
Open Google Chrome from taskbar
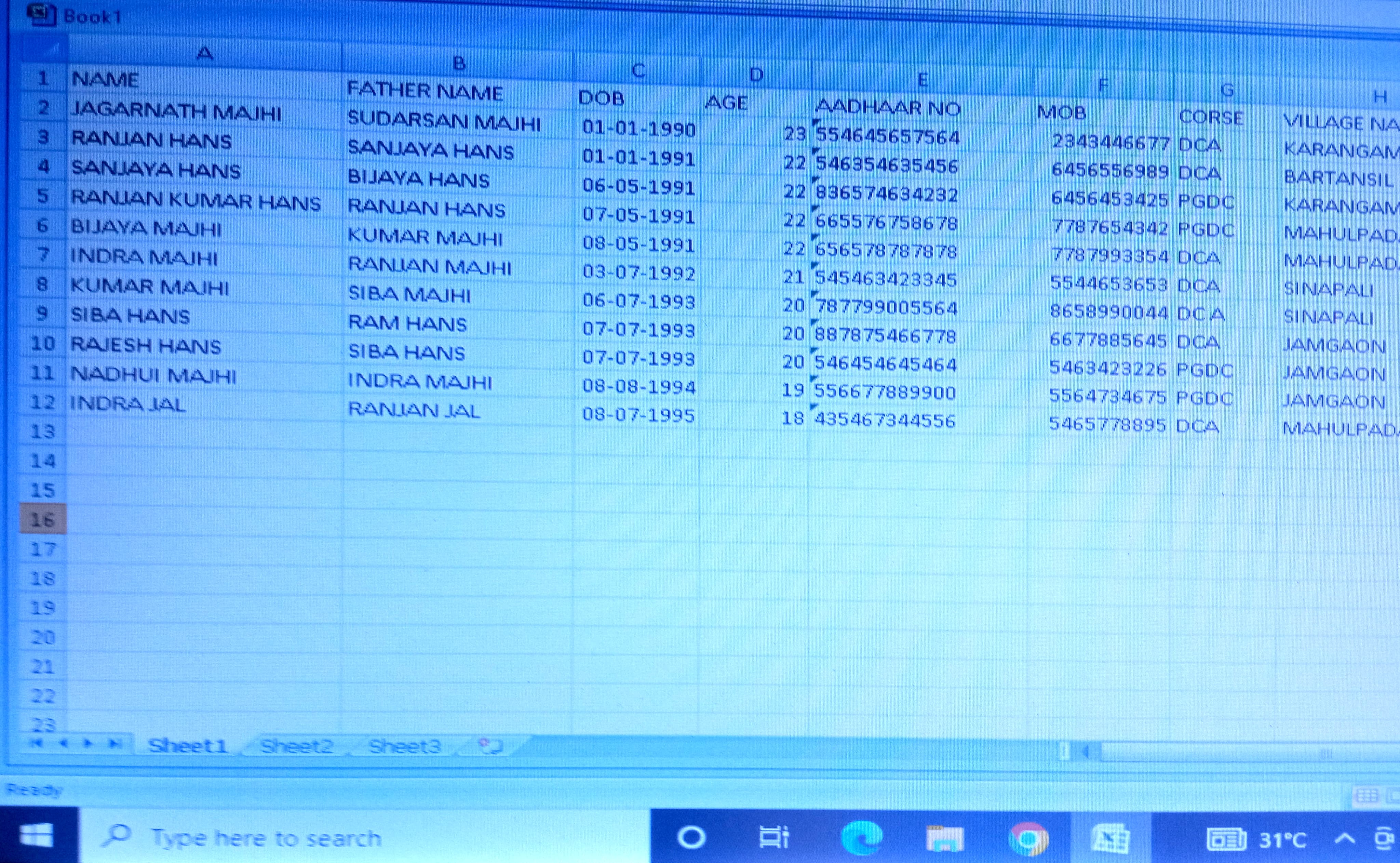pyautogui.click(x=1028, y=838)
